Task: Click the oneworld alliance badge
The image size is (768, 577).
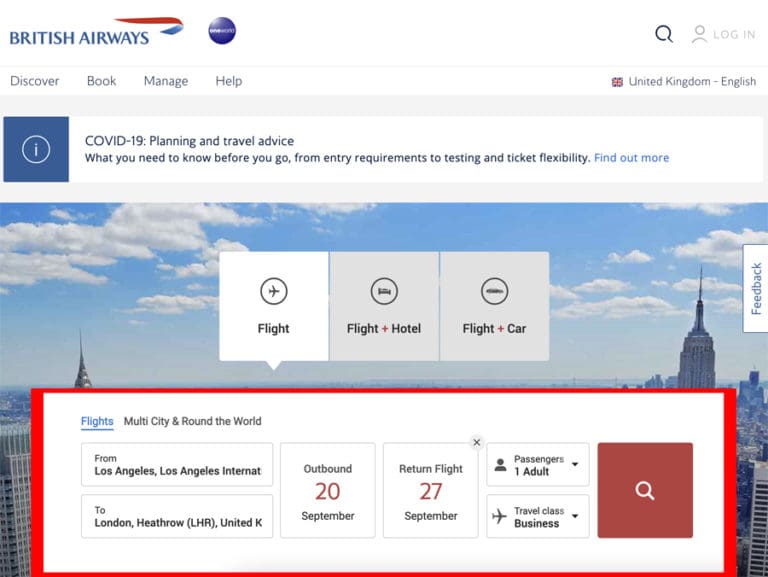Action: 222,31
